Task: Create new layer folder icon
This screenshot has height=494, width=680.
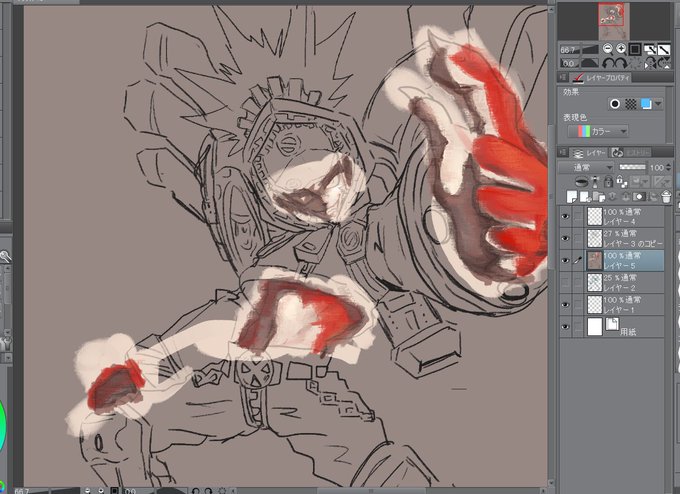Action: 599,196
